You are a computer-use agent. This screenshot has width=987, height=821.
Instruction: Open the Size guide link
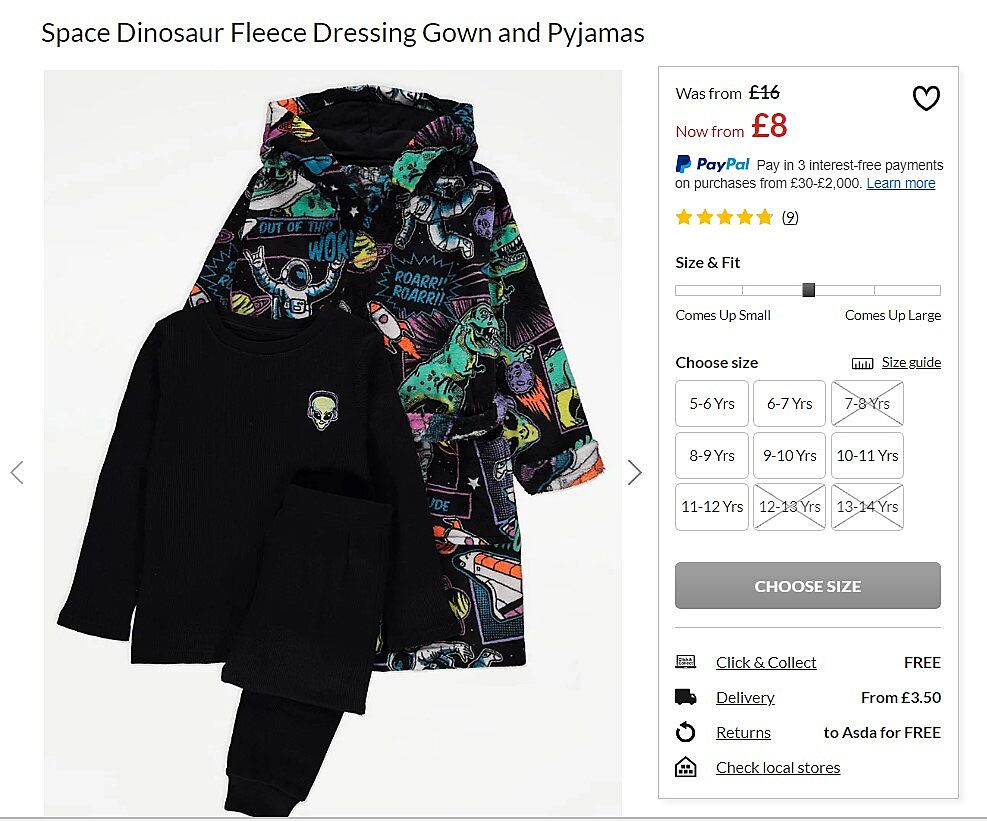click(x=911, y=363)
